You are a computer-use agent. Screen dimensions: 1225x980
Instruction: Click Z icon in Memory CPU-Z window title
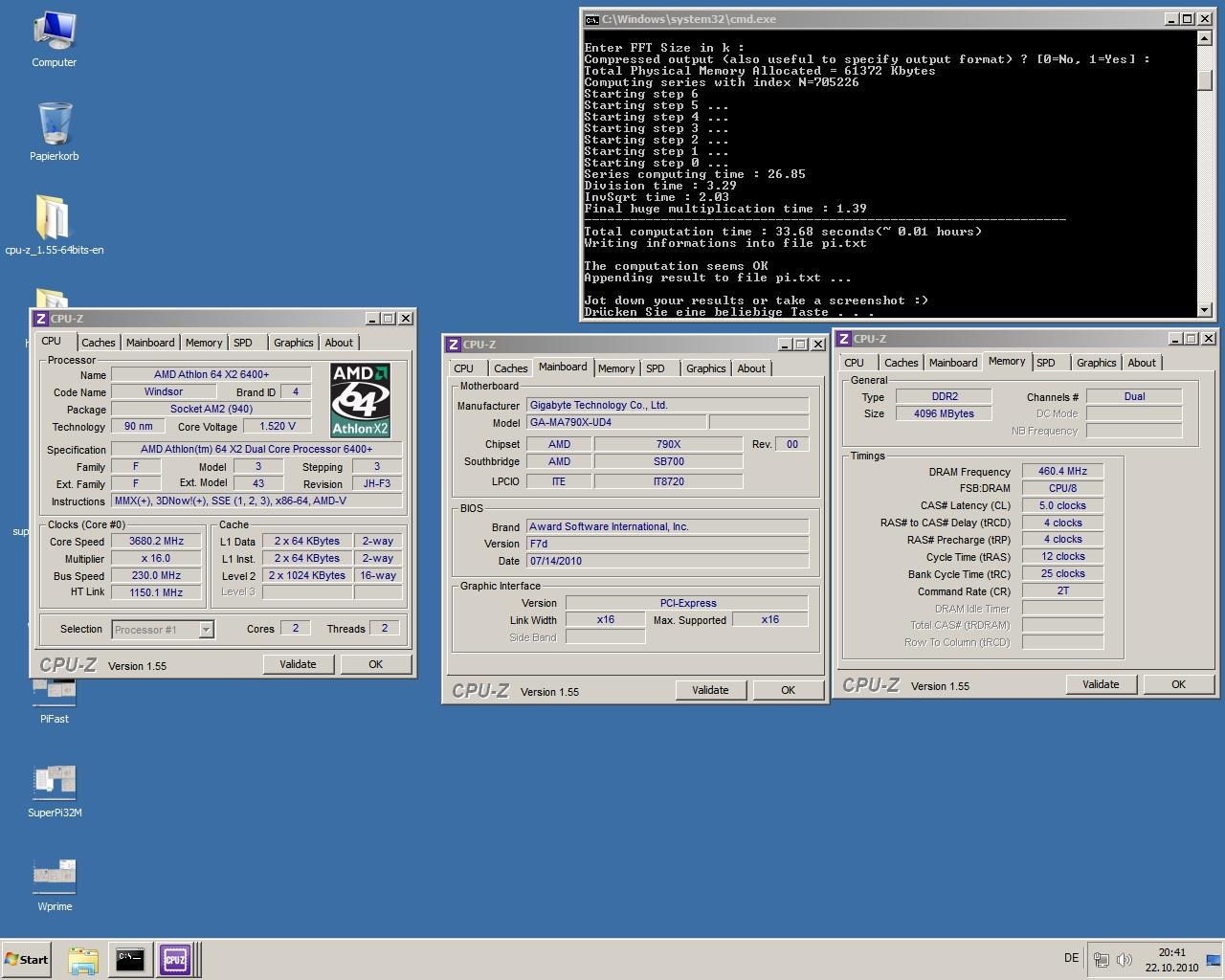pos(844,339)
